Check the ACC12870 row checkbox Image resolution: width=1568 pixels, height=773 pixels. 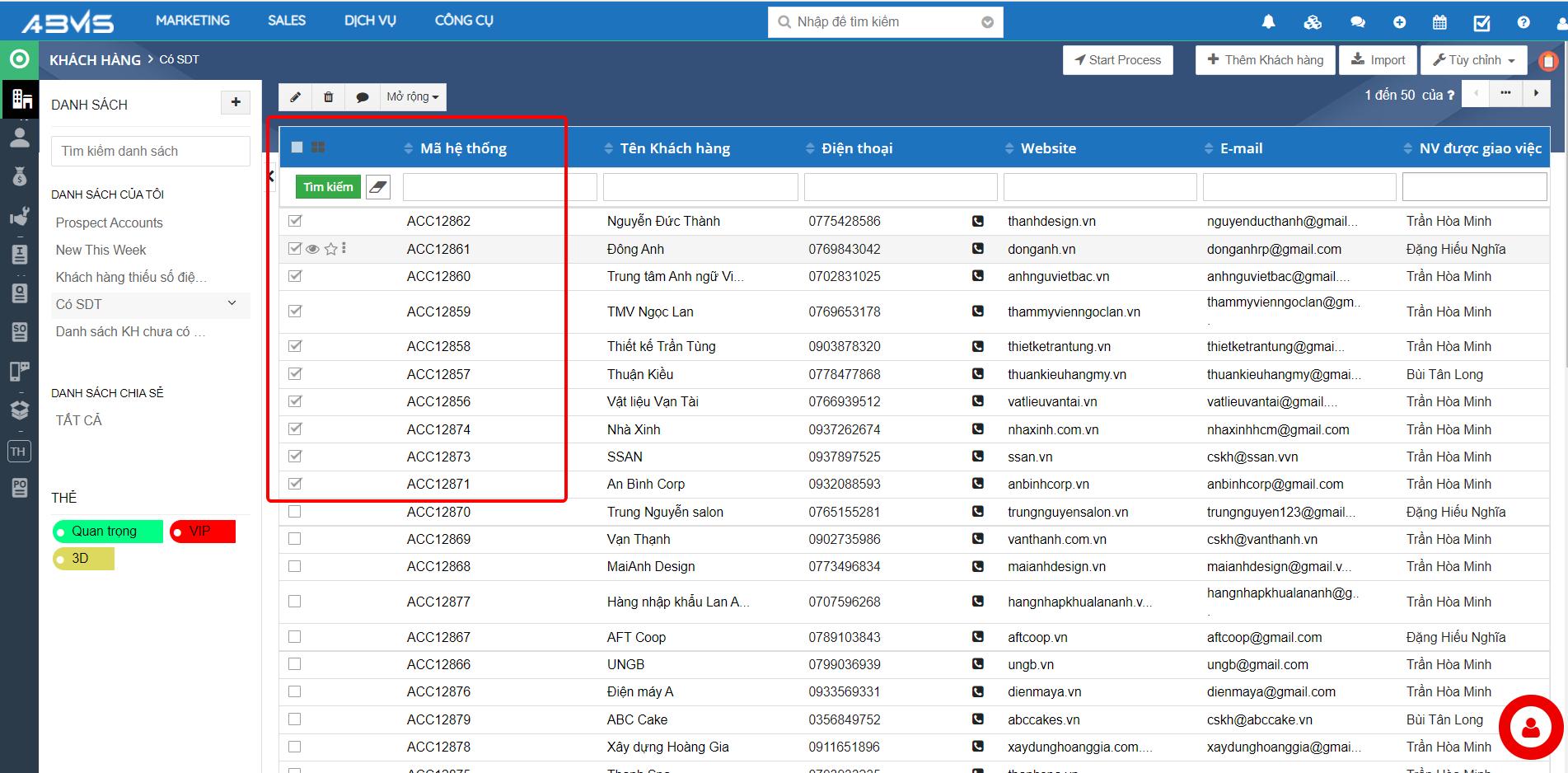pyautogui.click(x=295, y=512)
